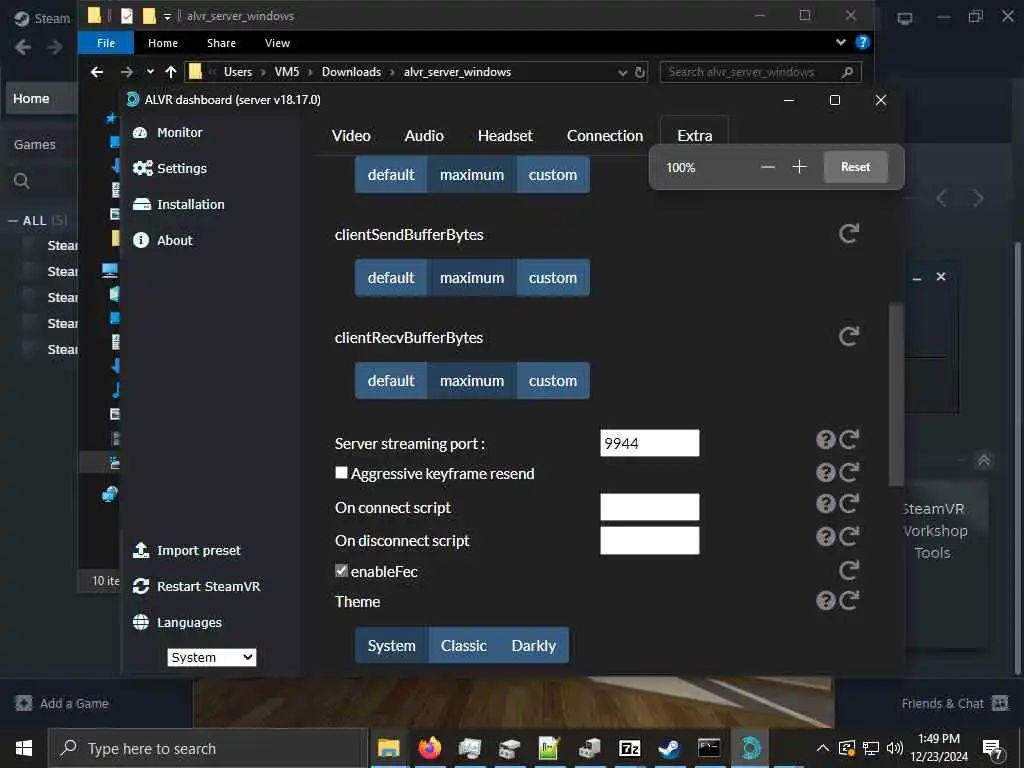Screen dimensions: 1024x768
Task: Reset clientRecvBufferBytes with revert icon
Action: pyautogui.click(x=848, y=337)
